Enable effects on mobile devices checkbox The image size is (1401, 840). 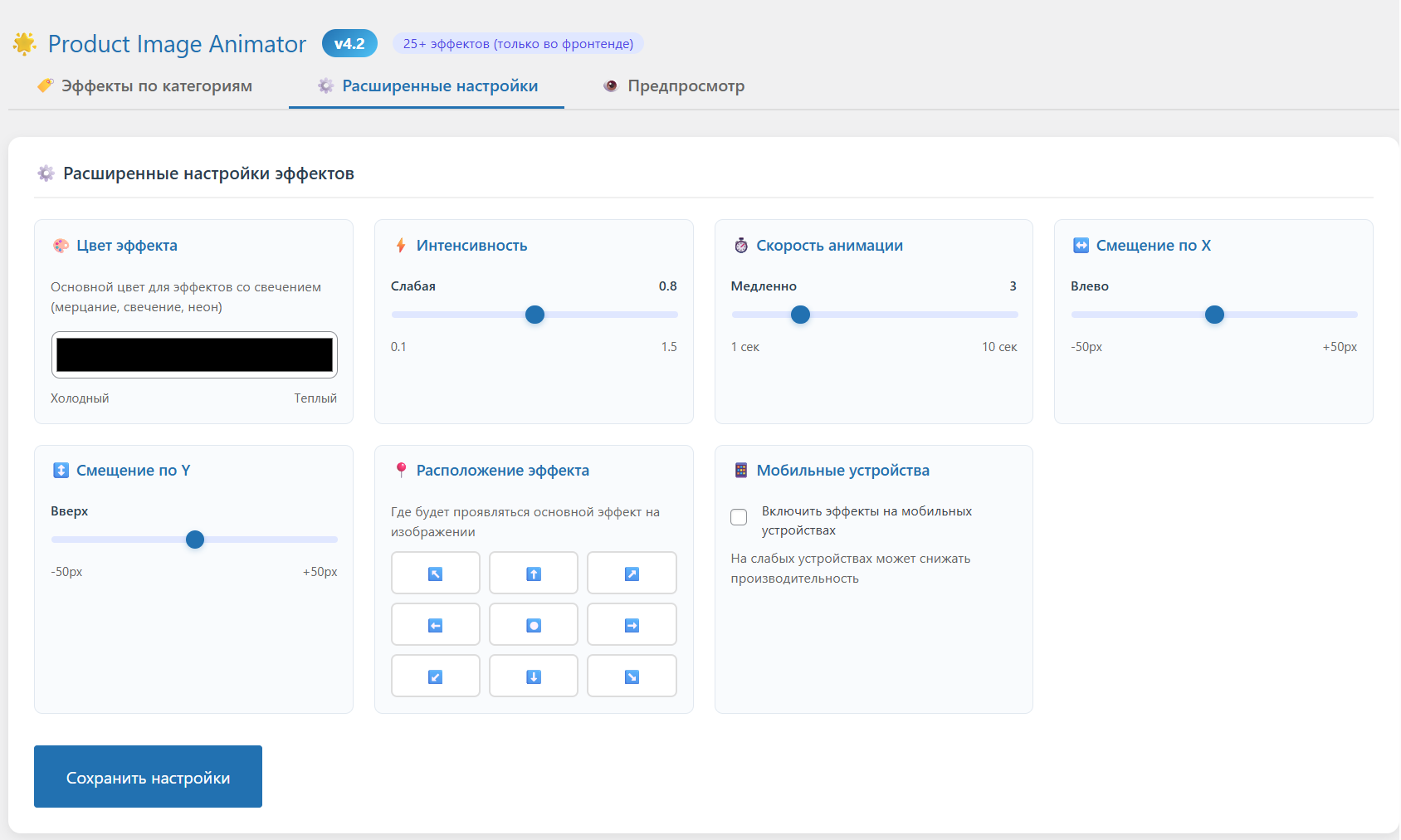tap(739, 517)
